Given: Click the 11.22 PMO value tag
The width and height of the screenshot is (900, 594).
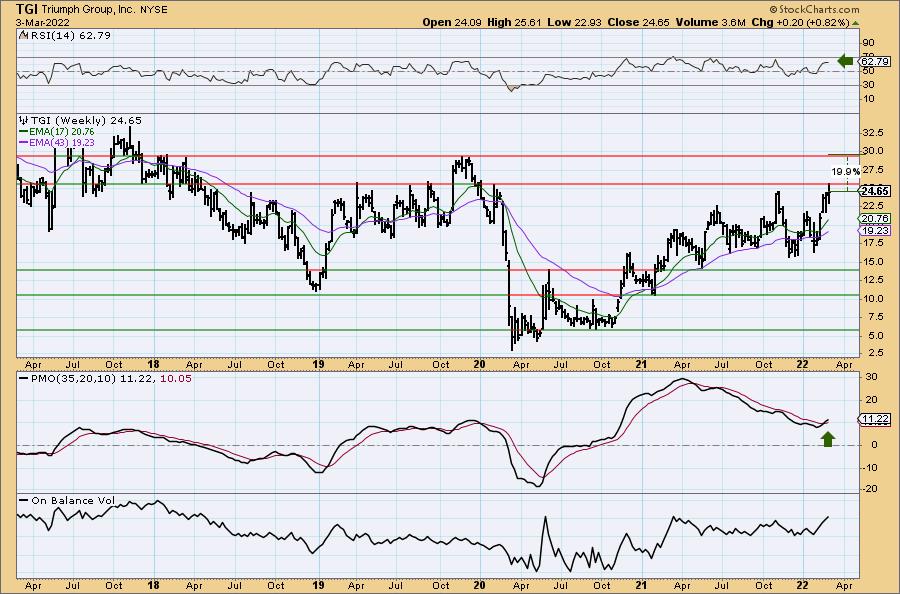Looking at the screenshot, I should click(875, 419).
